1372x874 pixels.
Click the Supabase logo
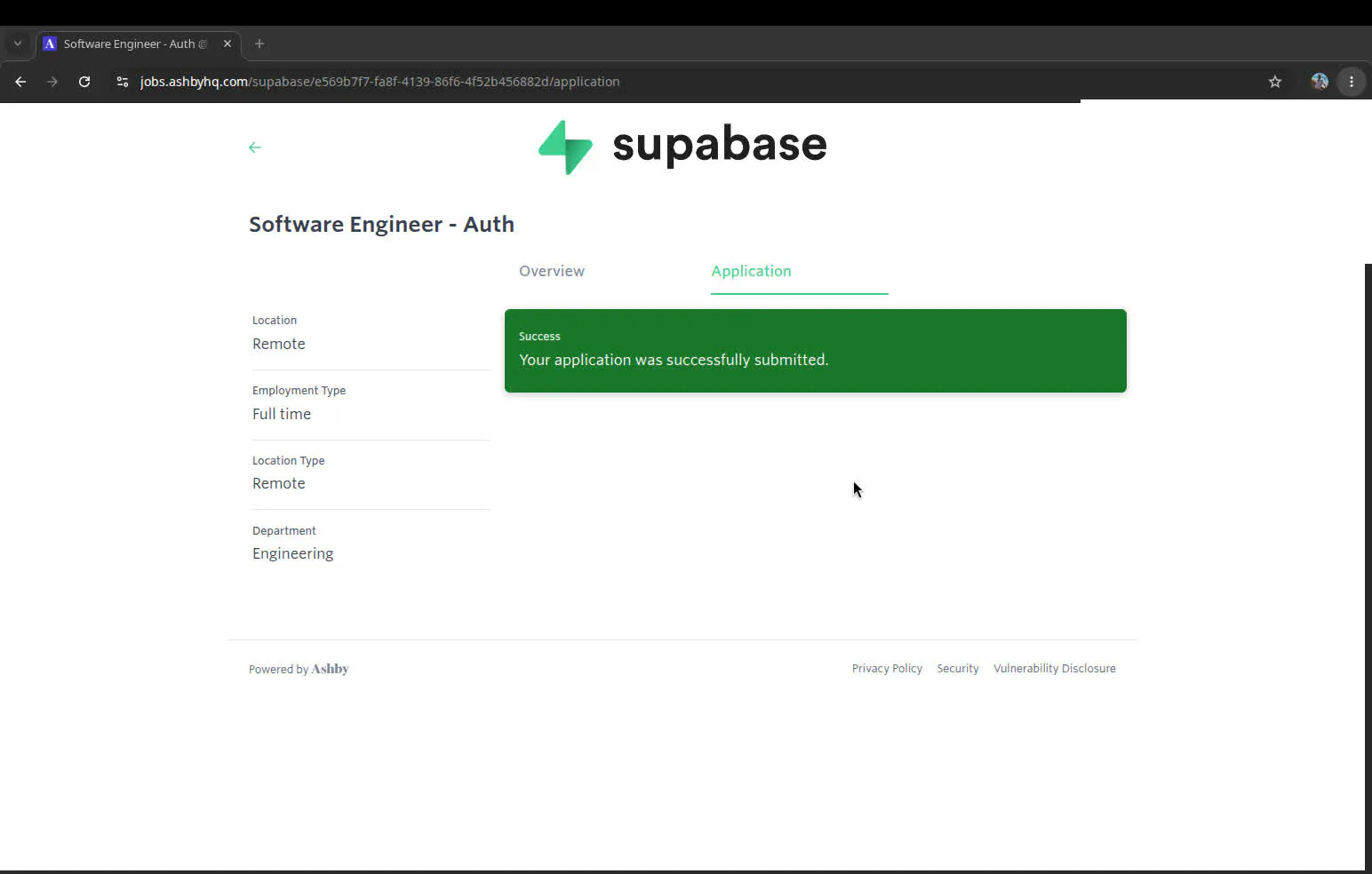click(682, 147)
